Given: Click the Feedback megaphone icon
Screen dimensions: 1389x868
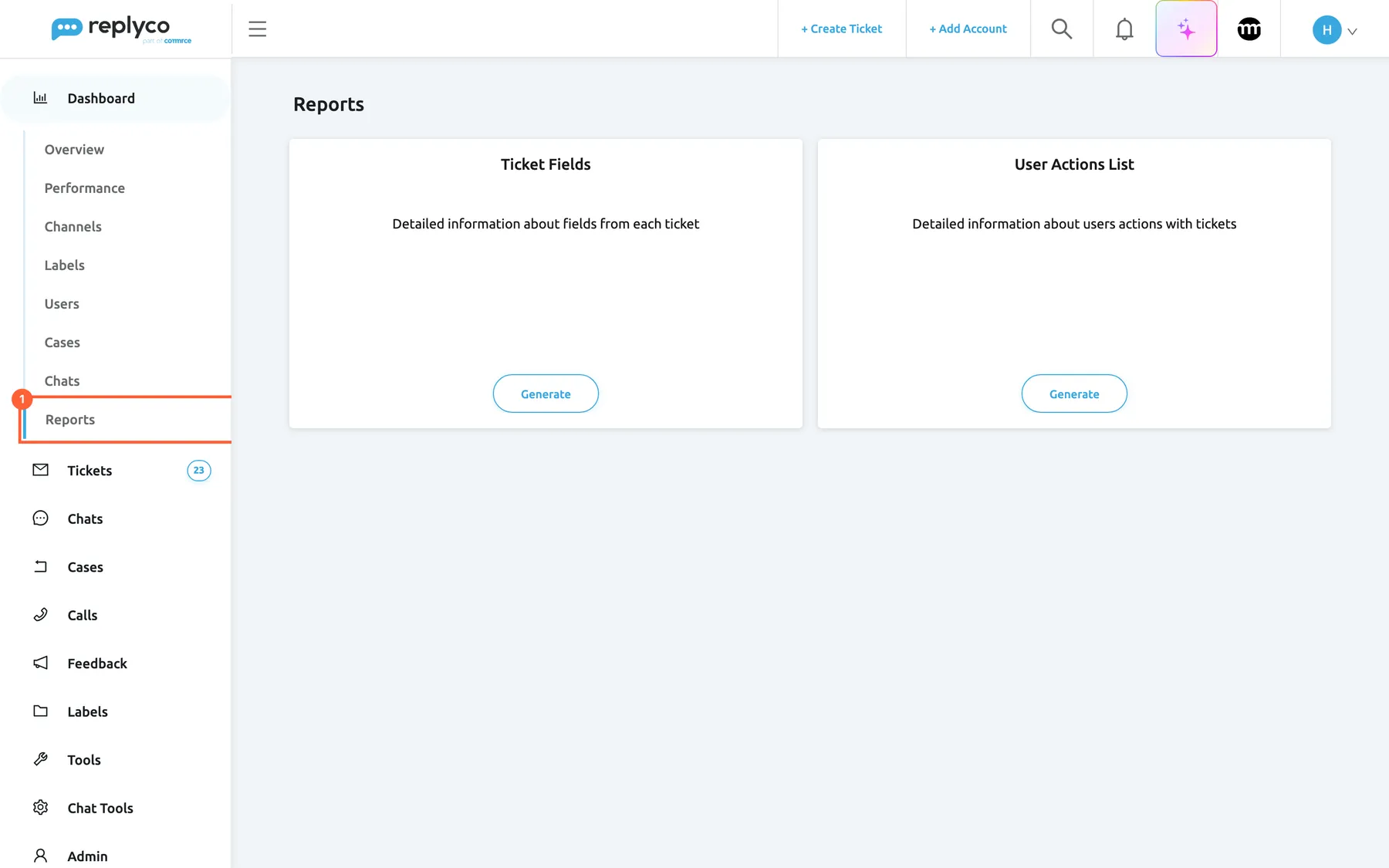Looking at the screenshot, I should (x=41, y=663).
